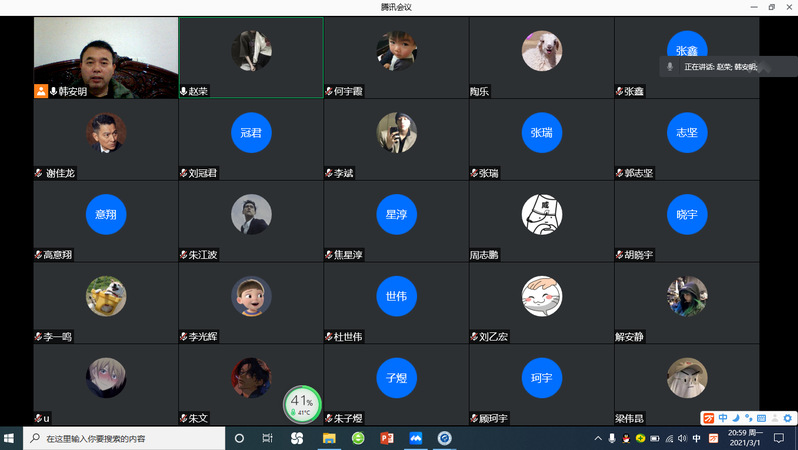This screenshot has width=798, height=450.
Task: Toggle the microphone icon next to 赵荣
Action: point(183,91)
